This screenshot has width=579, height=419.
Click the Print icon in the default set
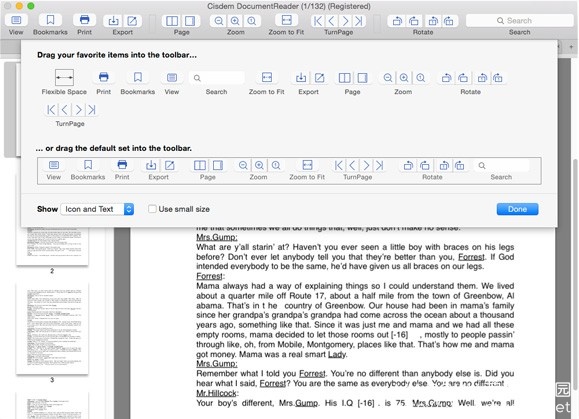(122, 165)
